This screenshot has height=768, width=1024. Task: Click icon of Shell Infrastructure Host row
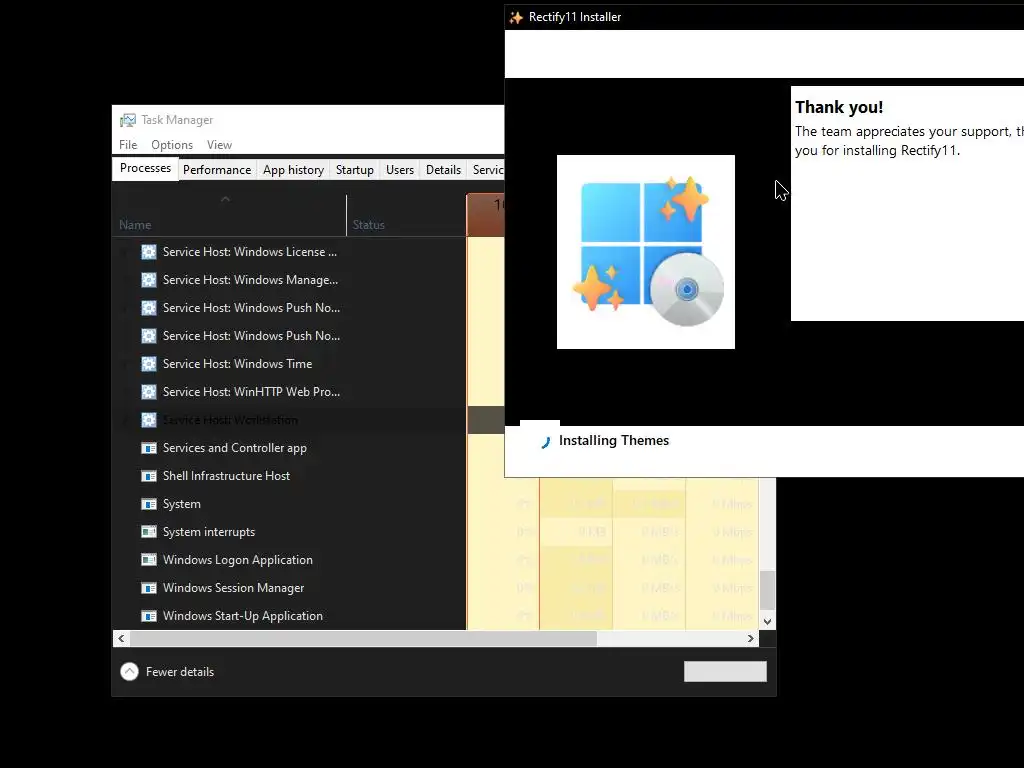(x=149, y=476)
